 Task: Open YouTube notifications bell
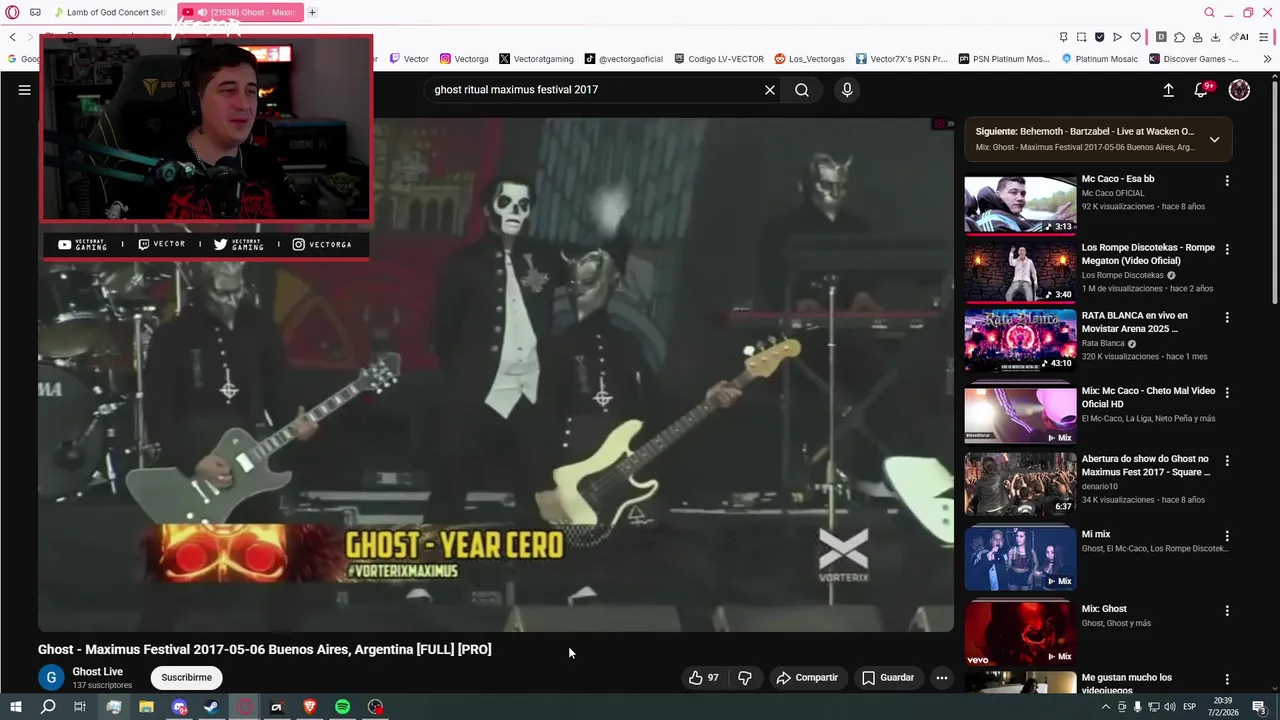pos(1202,90)
